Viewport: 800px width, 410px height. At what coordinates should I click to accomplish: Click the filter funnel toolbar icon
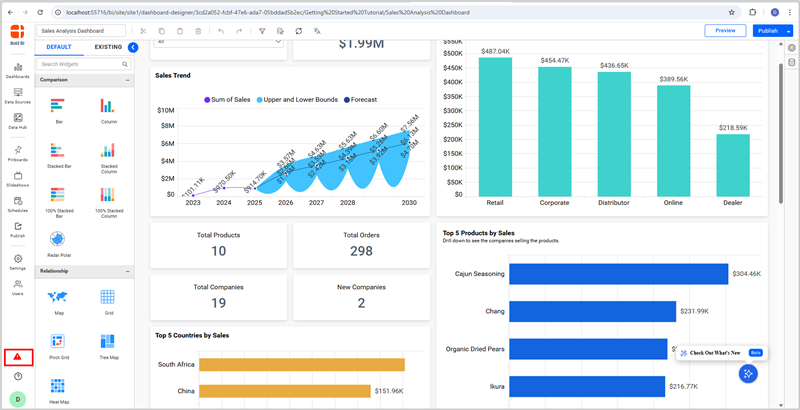coord(263,31)
